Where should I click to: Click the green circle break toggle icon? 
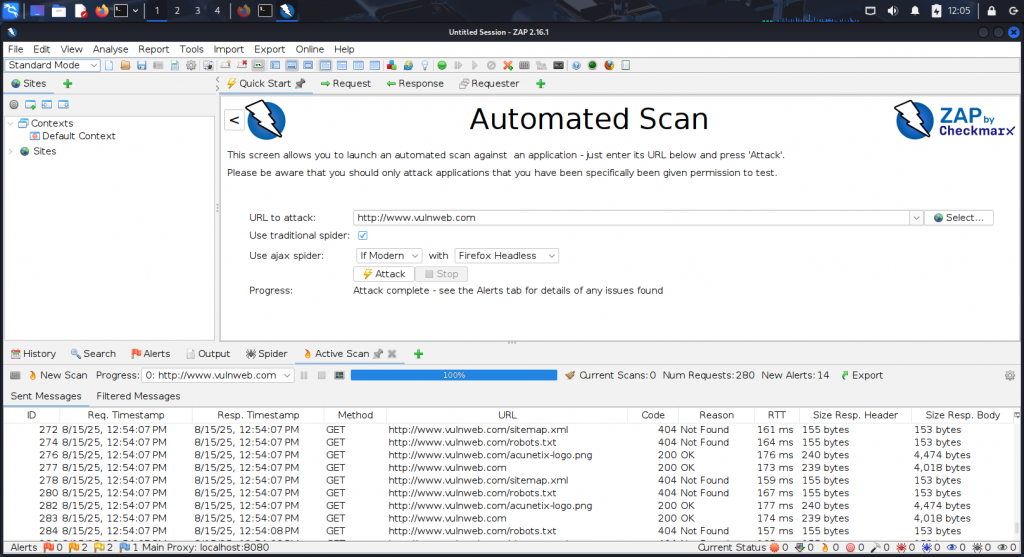coord(442,65)
